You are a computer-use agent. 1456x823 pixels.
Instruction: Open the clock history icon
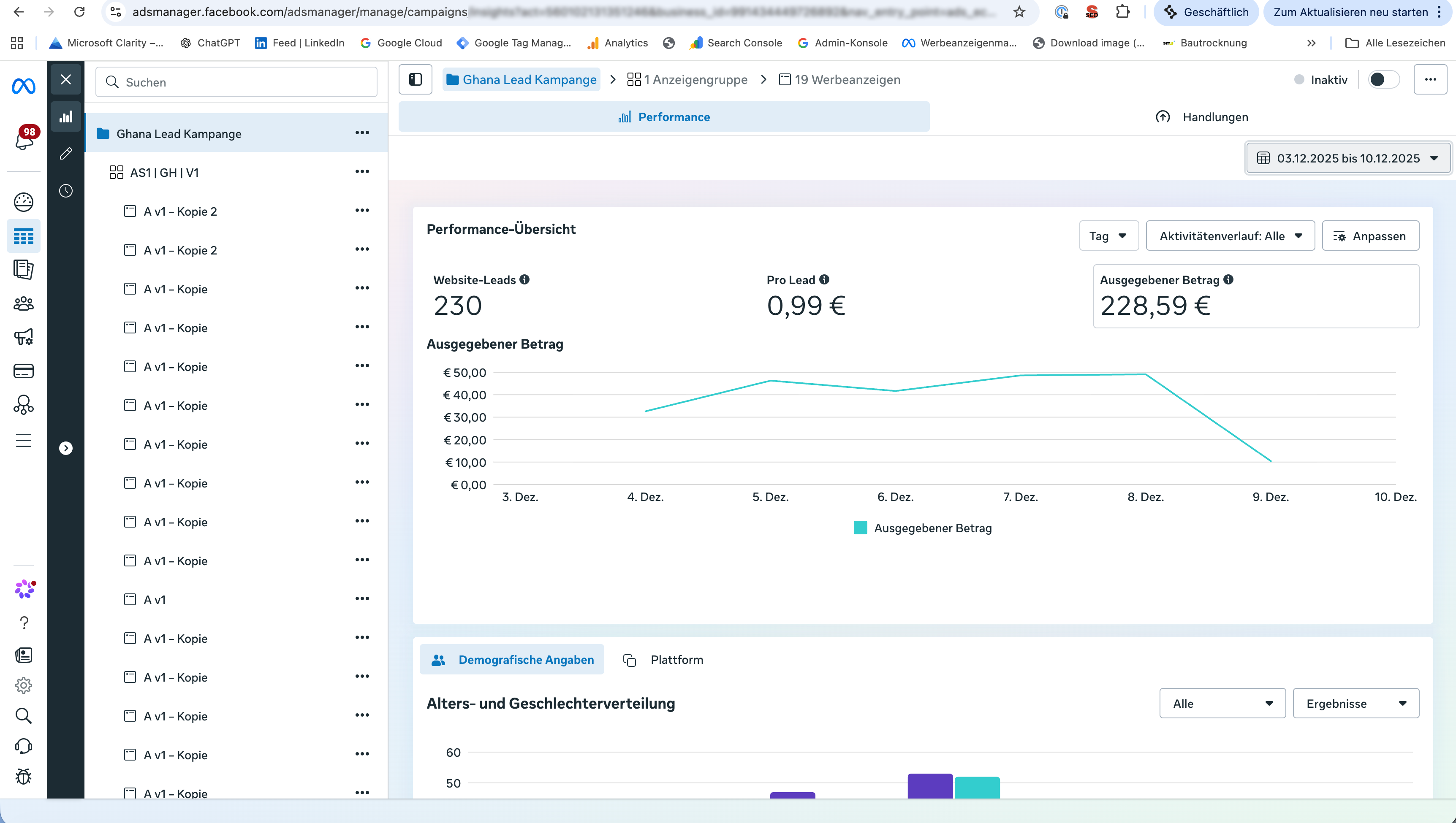click(65, 191)
